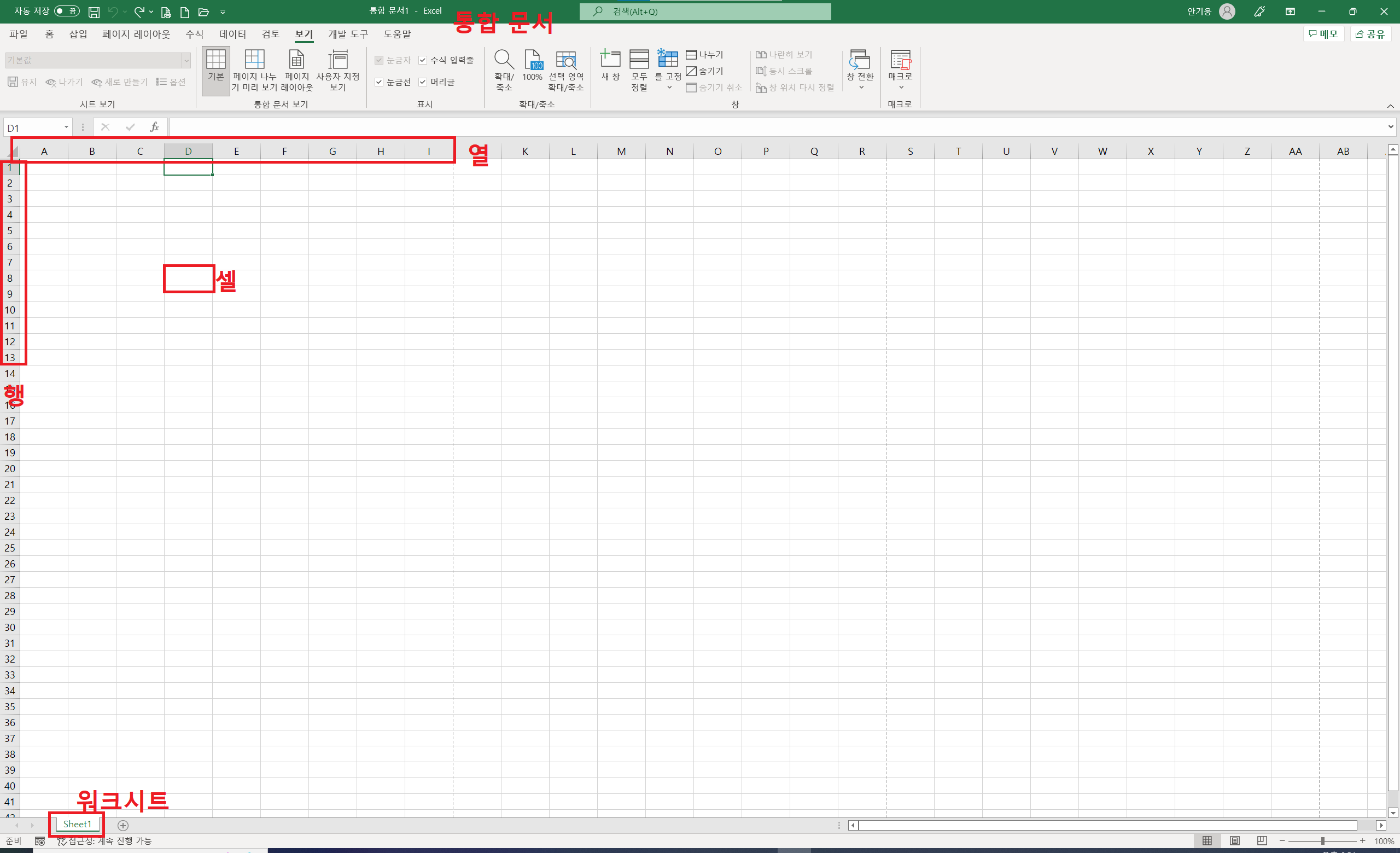Click the Save icon in title bar
The image size is (1400, 853).
[x=94, y=11]
